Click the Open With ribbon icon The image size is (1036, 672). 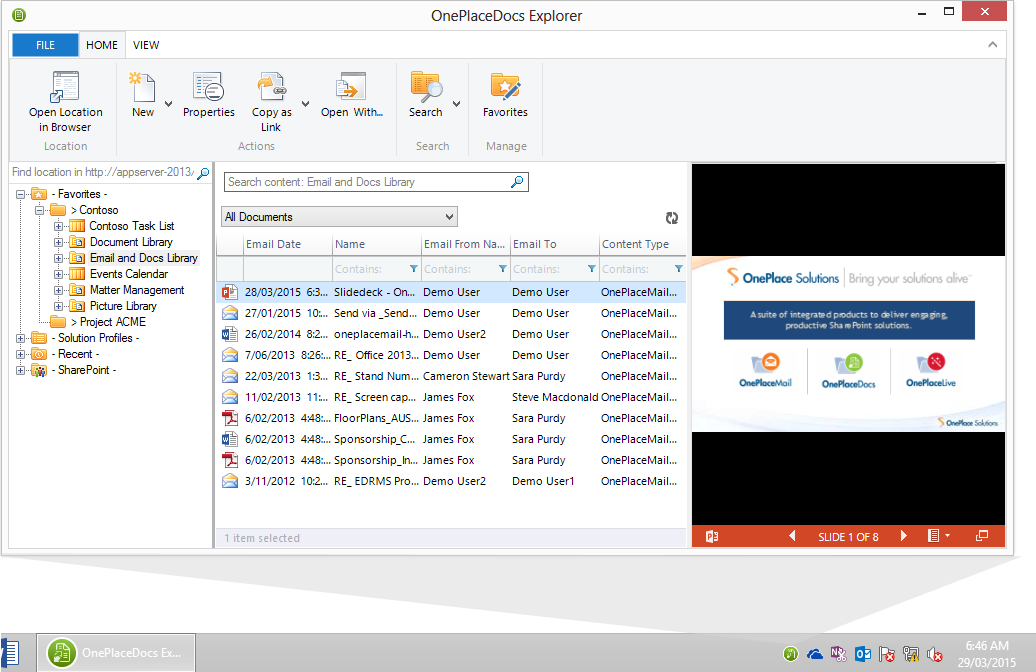coord(351,88)
